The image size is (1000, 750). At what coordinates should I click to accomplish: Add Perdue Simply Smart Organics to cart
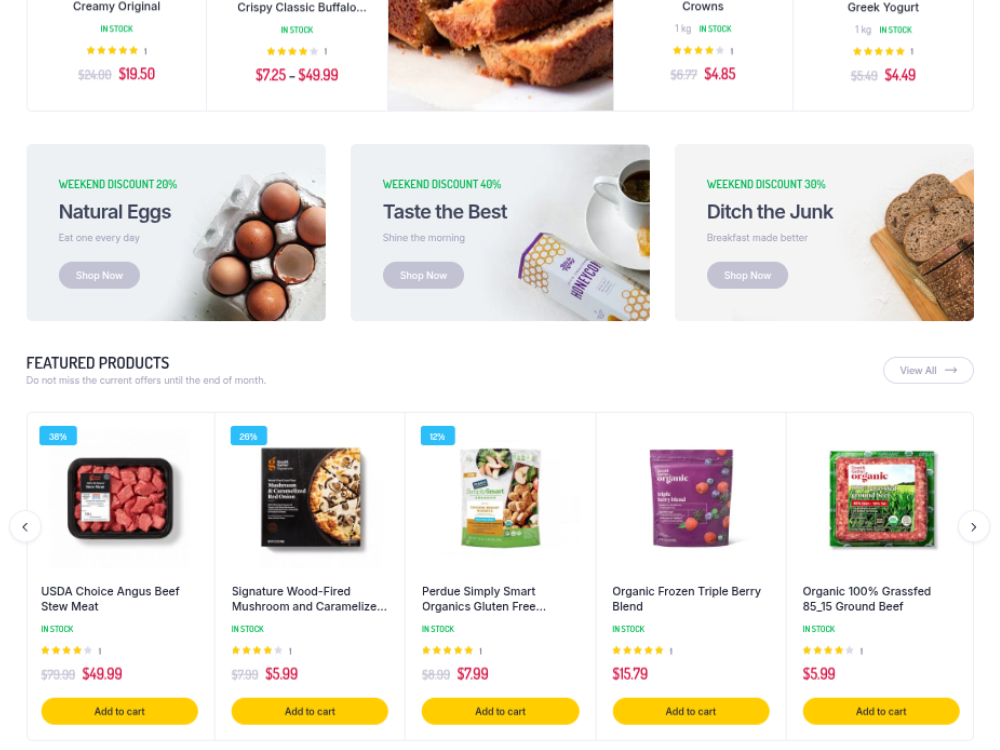coord(500,711)
